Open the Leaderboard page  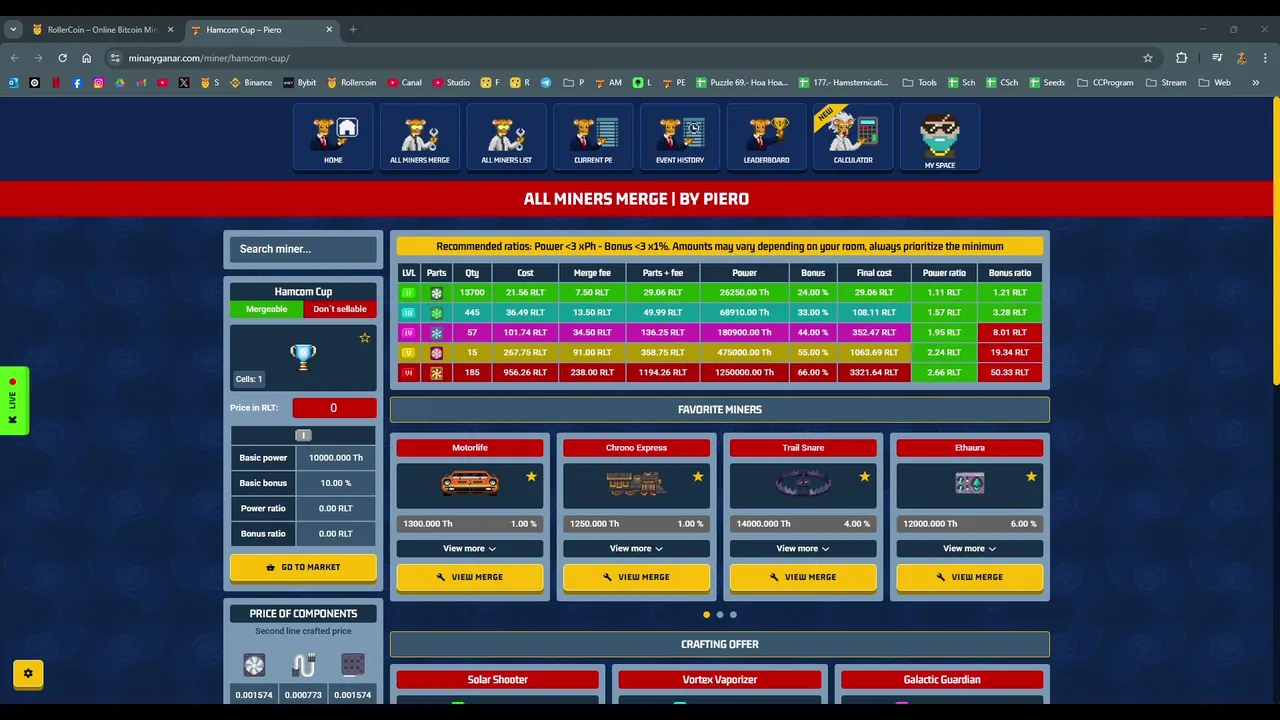tap(767, 137)
